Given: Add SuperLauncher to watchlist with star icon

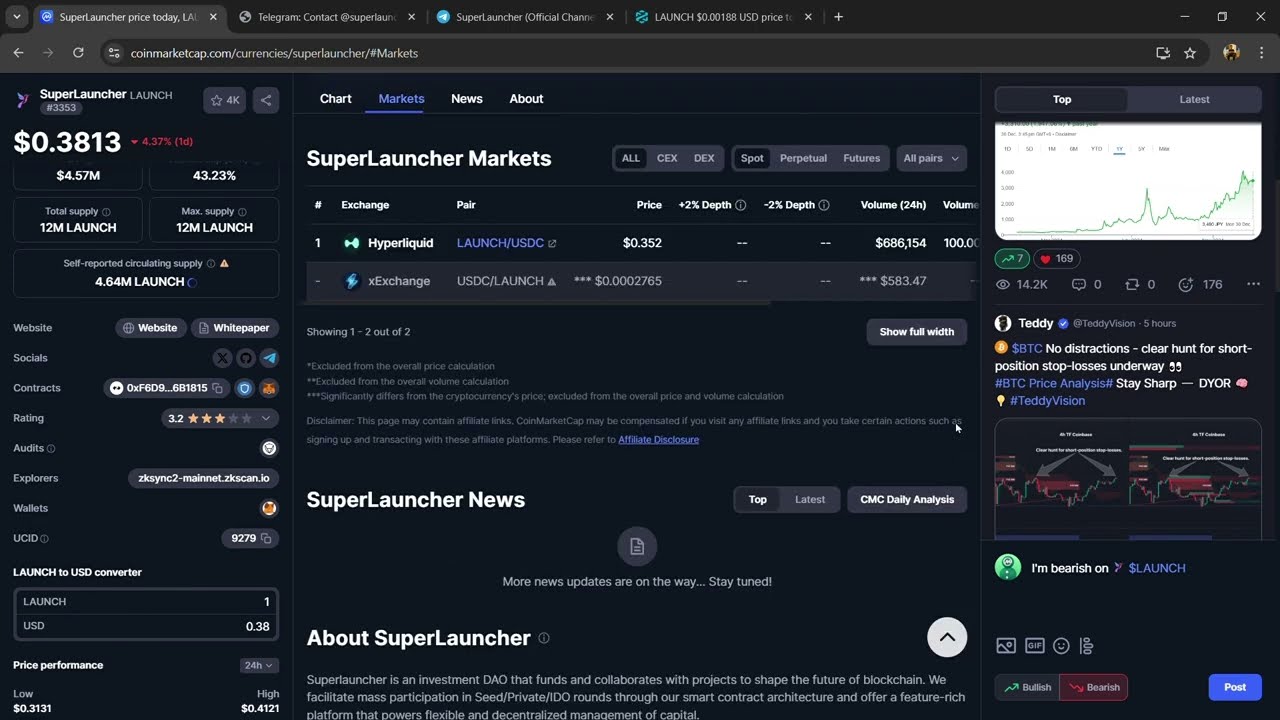Looking at the screenshot, I should 224,100.
